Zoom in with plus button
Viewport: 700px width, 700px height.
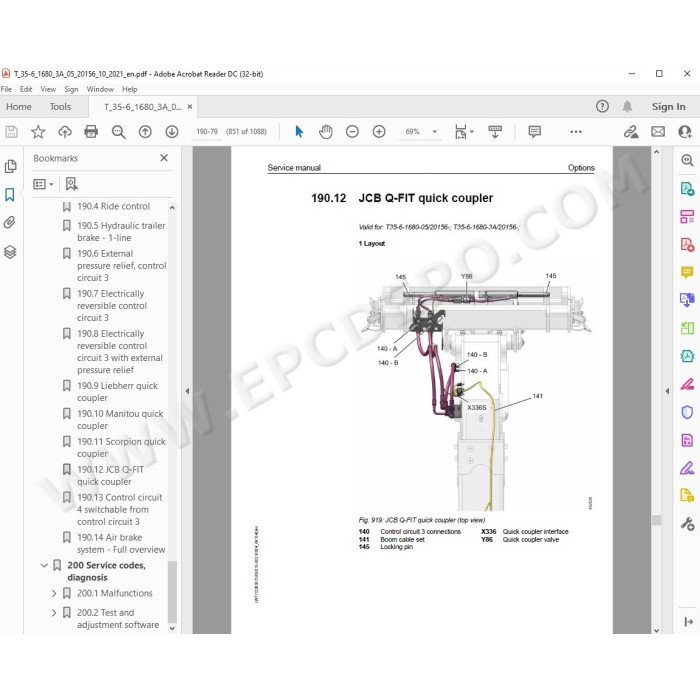379,132
